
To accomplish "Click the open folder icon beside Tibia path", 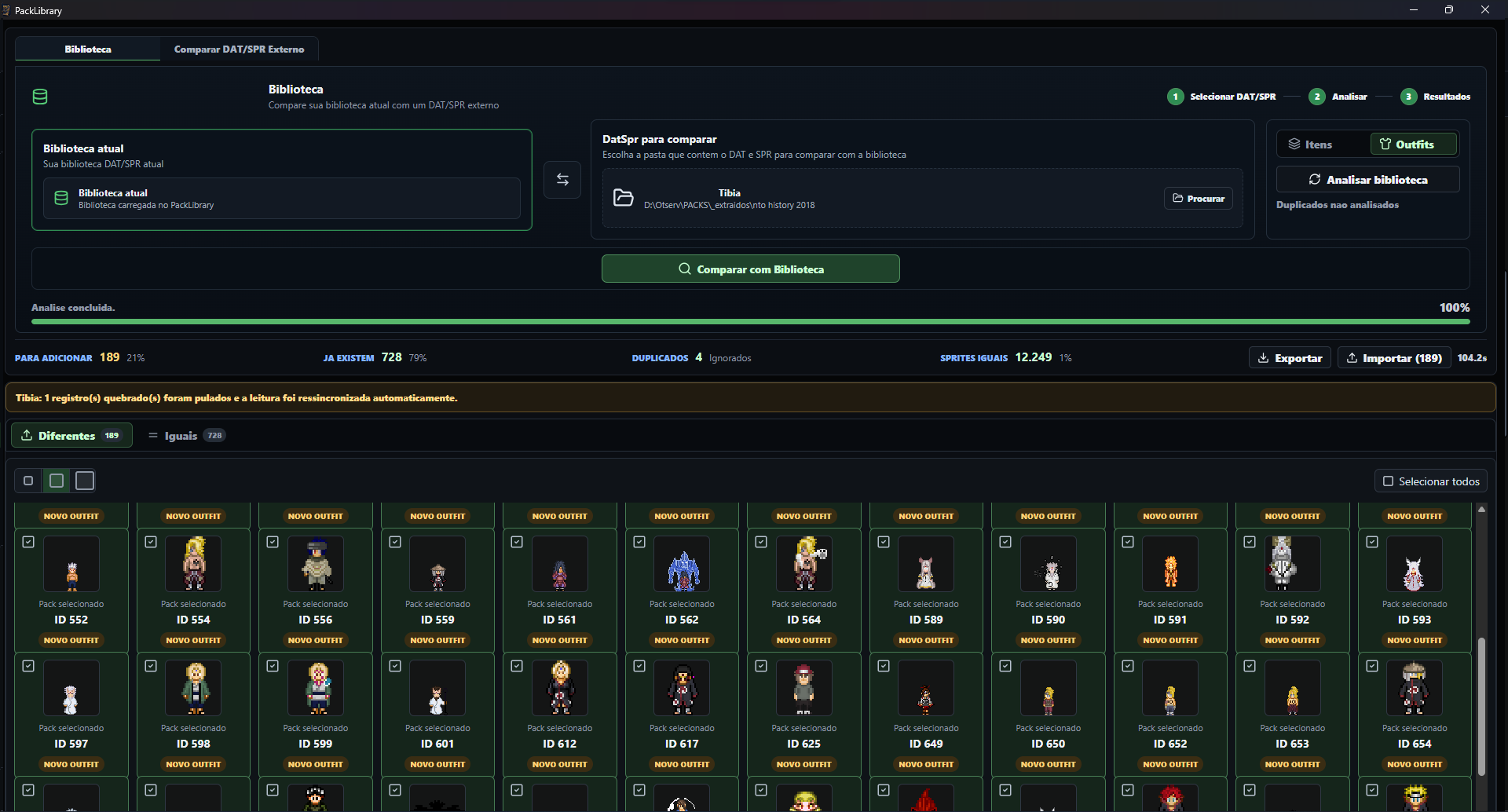I will coord(623,198).
